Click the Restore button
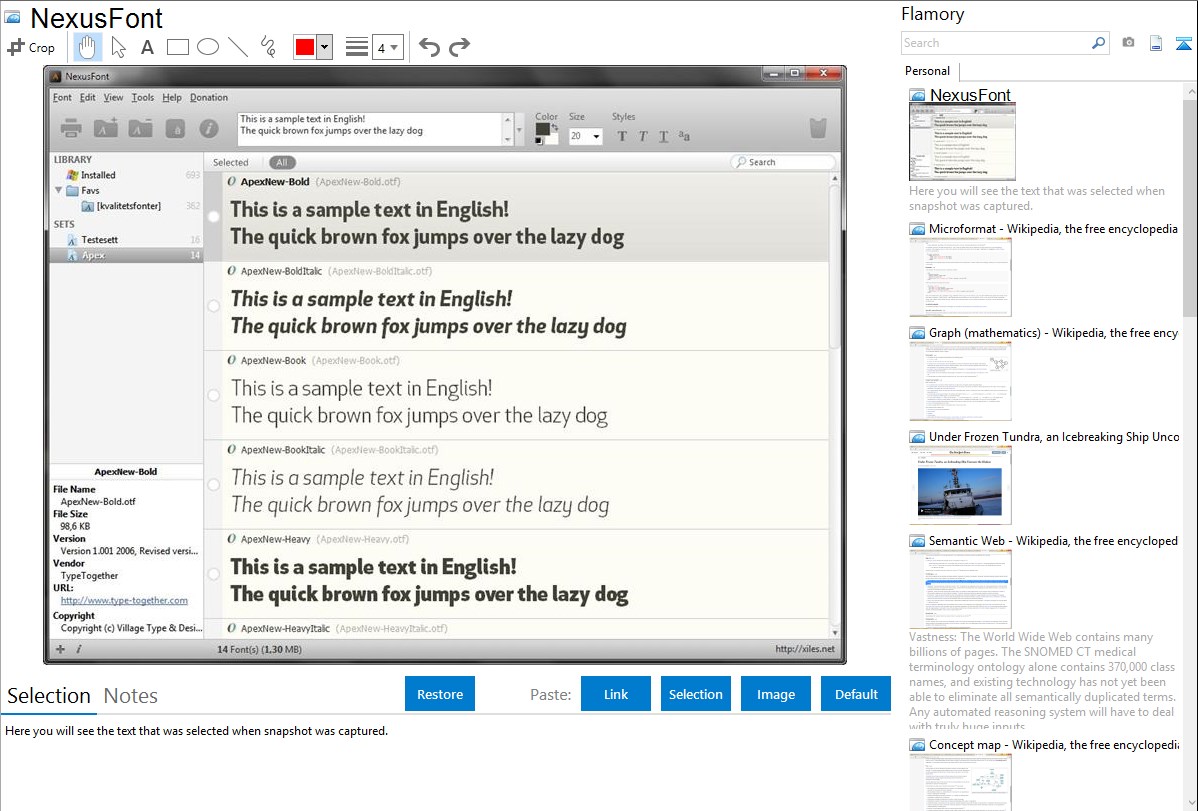Image resolution: width=1198 pixels, height=811 pixels. [x=440, y=694]
